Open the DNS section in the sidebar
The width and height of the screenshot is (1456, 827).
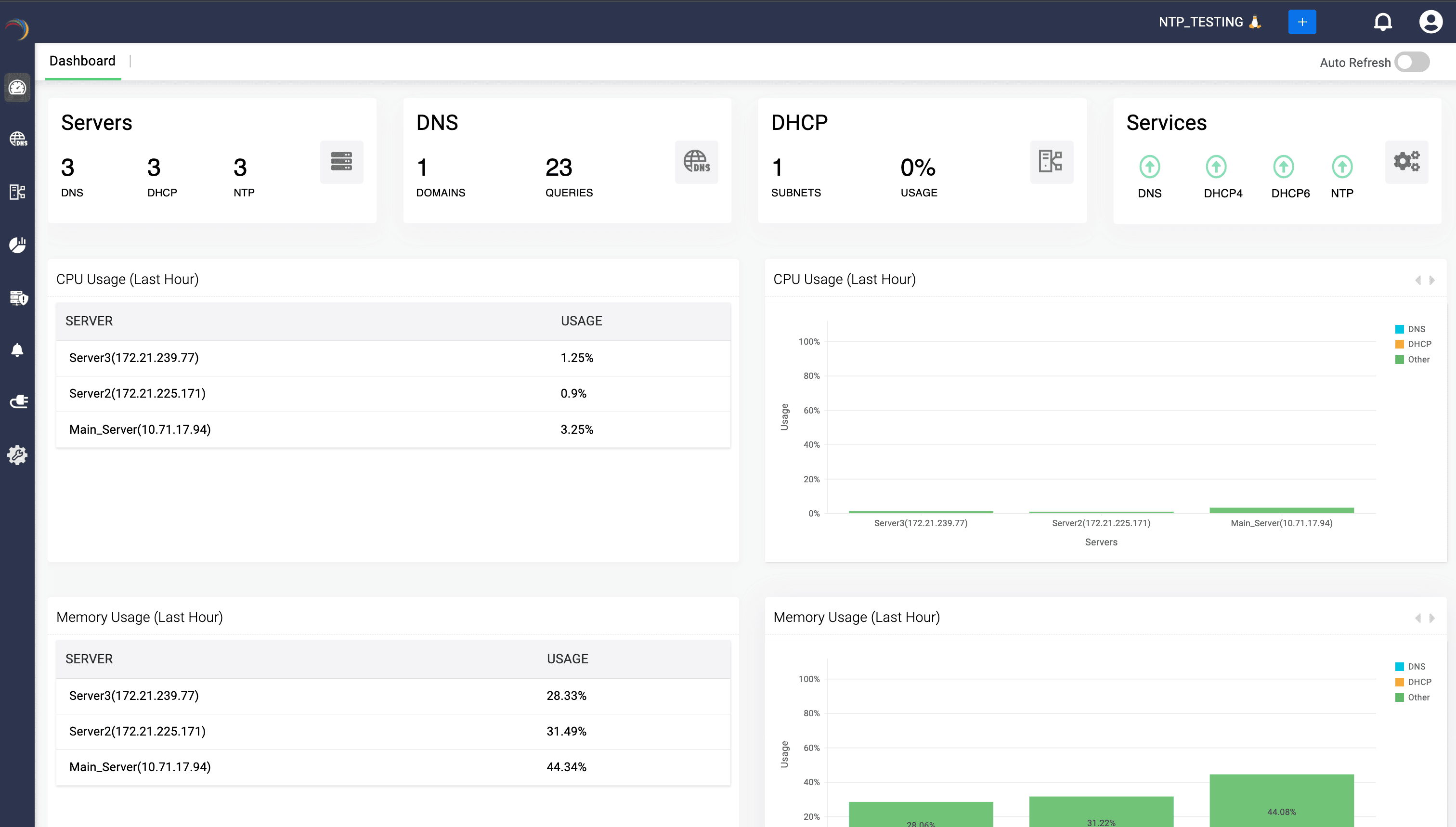click(17, 139)
